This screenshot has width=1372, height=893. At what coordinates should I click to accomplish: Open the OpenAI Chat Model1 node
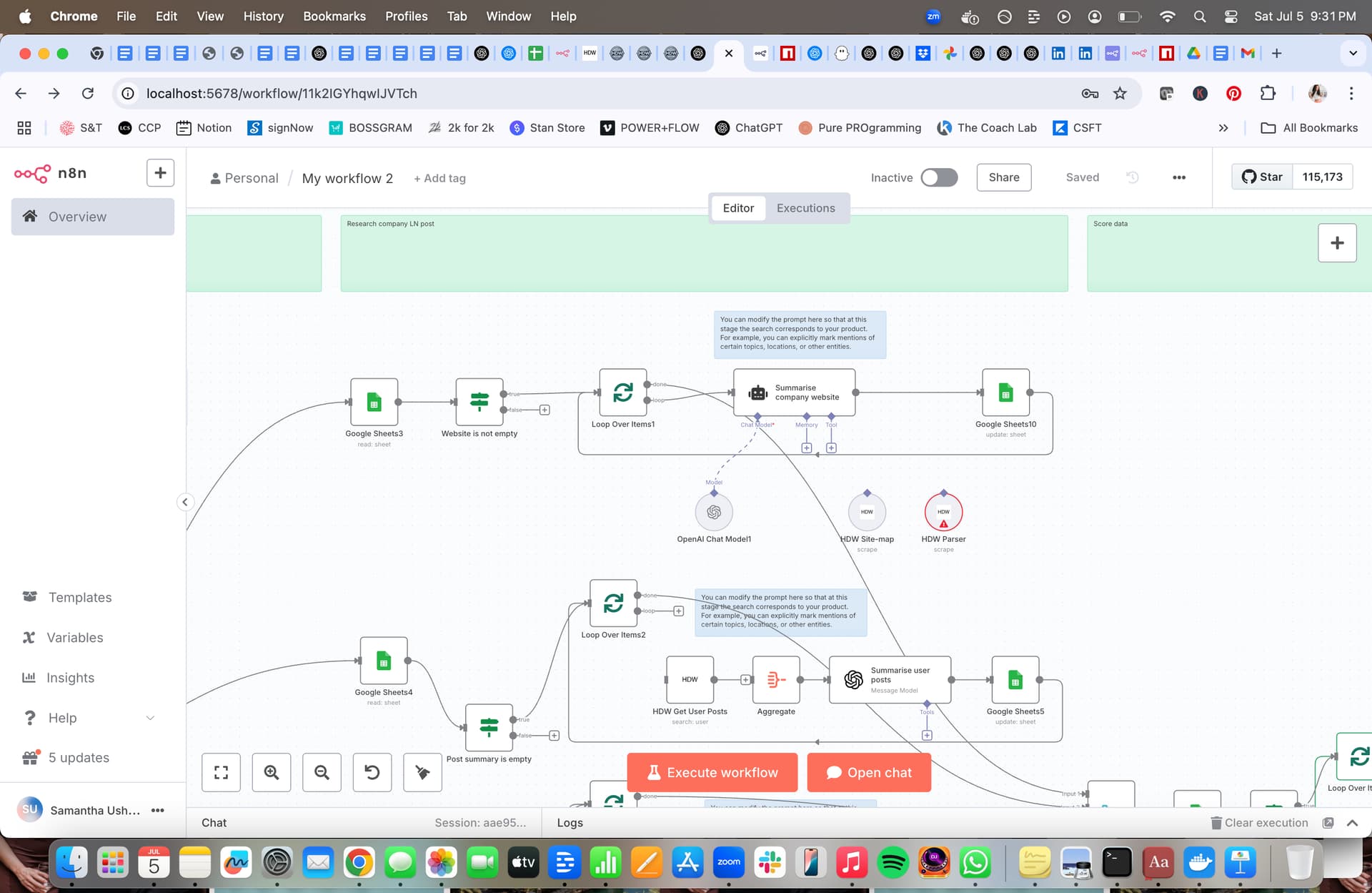click(714, 512)
